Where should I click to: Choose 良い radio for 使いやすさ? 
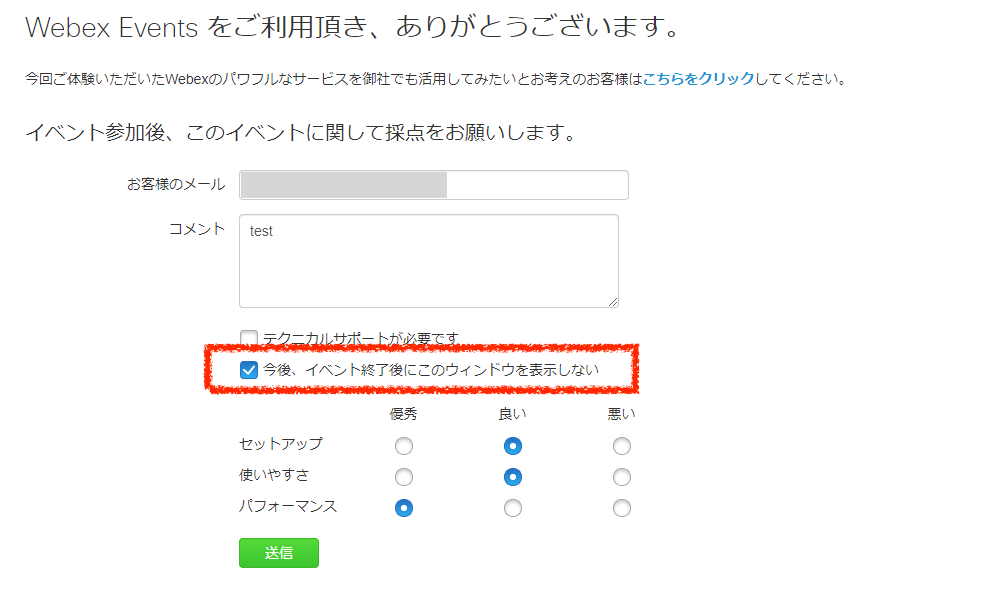(512, 477)
